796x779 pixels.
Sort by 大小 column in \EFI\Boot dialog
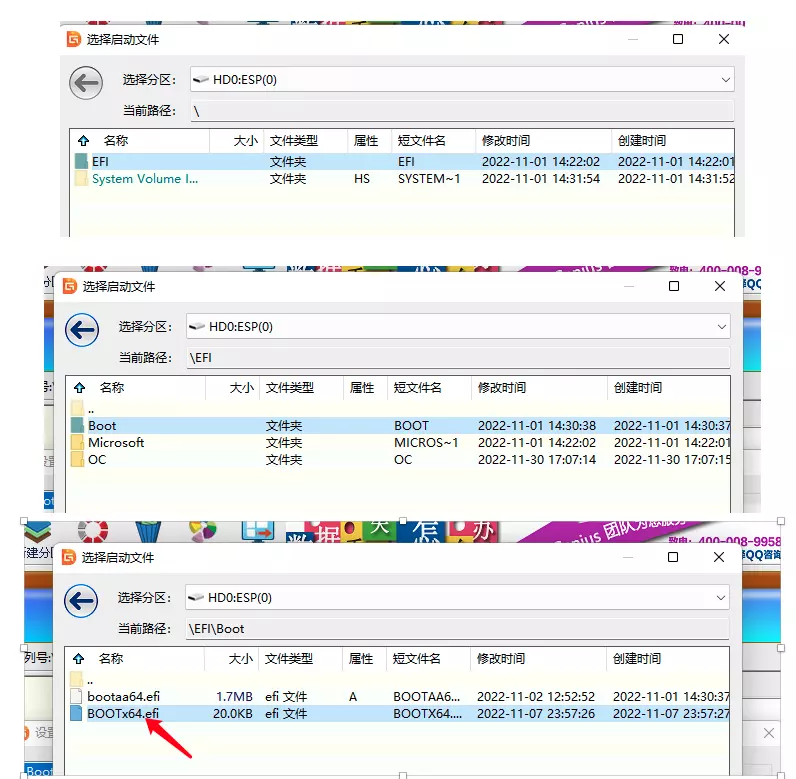pyautogui.click(x=240, y=658)
